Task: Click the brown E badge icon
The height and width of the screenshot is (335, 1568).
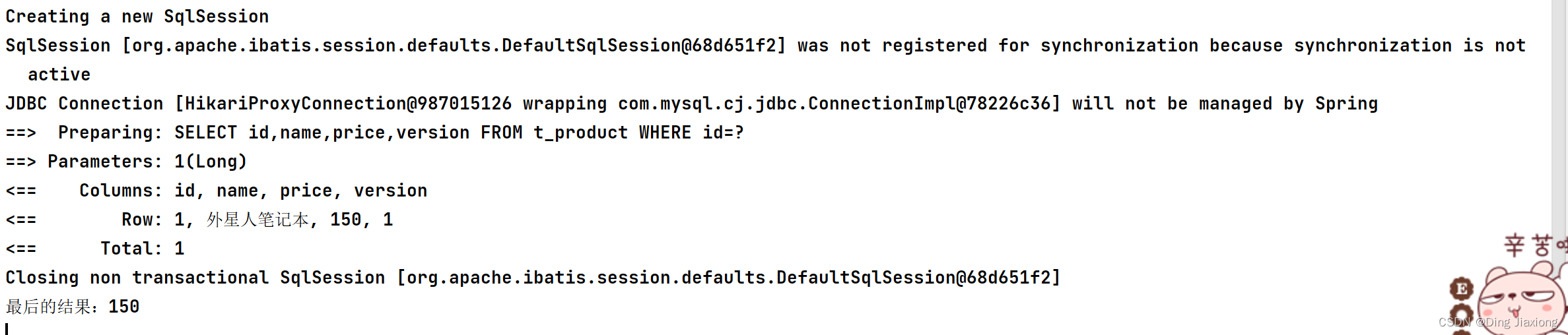Action: pos(1461,288)
